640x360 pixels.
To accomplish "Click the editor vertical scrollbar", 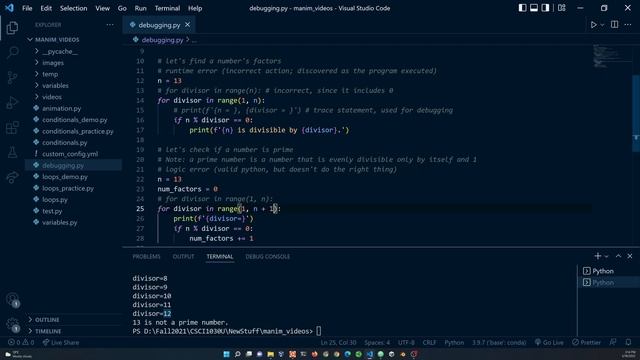I will pos(636,113).
